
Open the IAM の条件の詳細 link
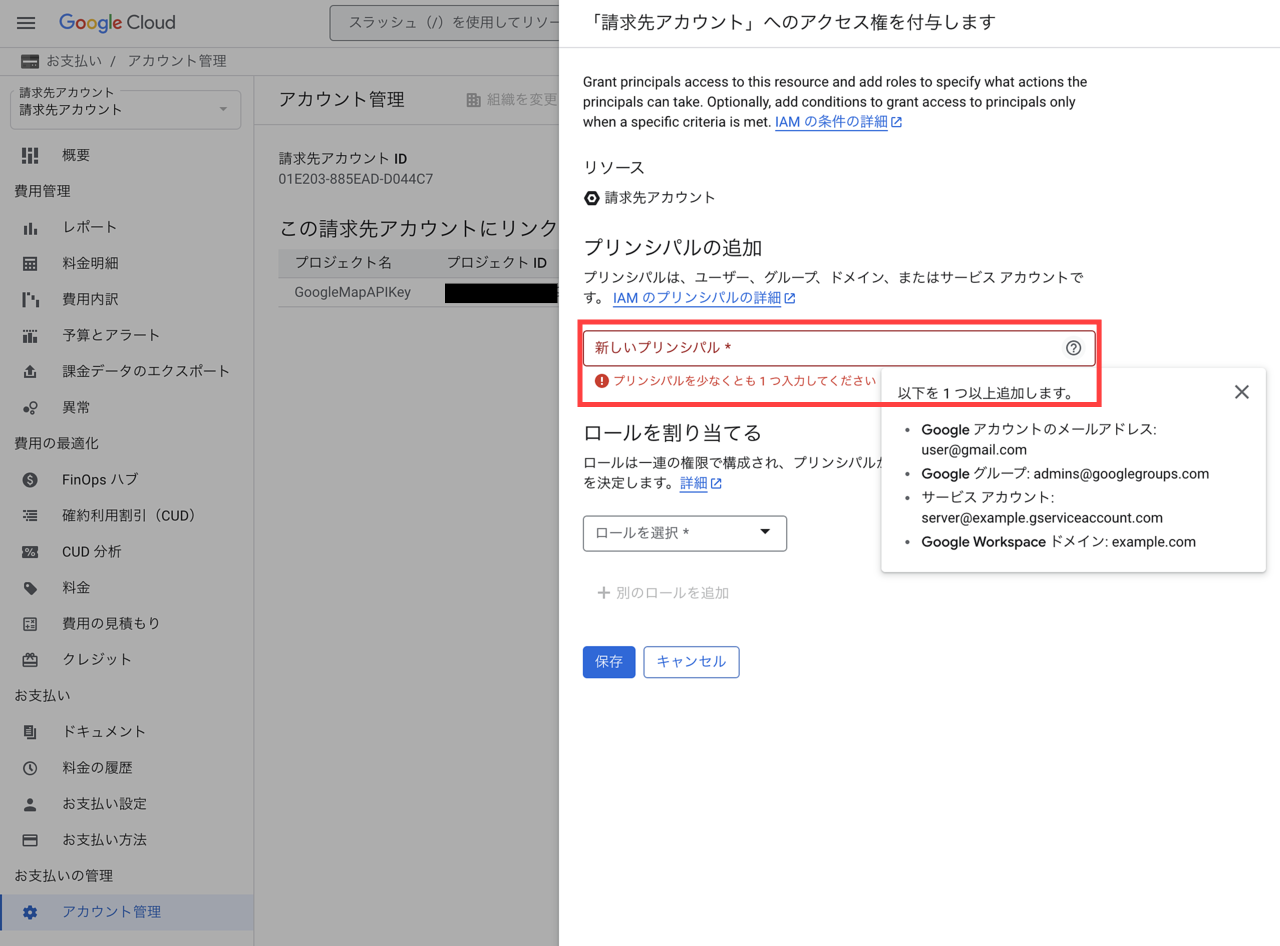(839, 122)
